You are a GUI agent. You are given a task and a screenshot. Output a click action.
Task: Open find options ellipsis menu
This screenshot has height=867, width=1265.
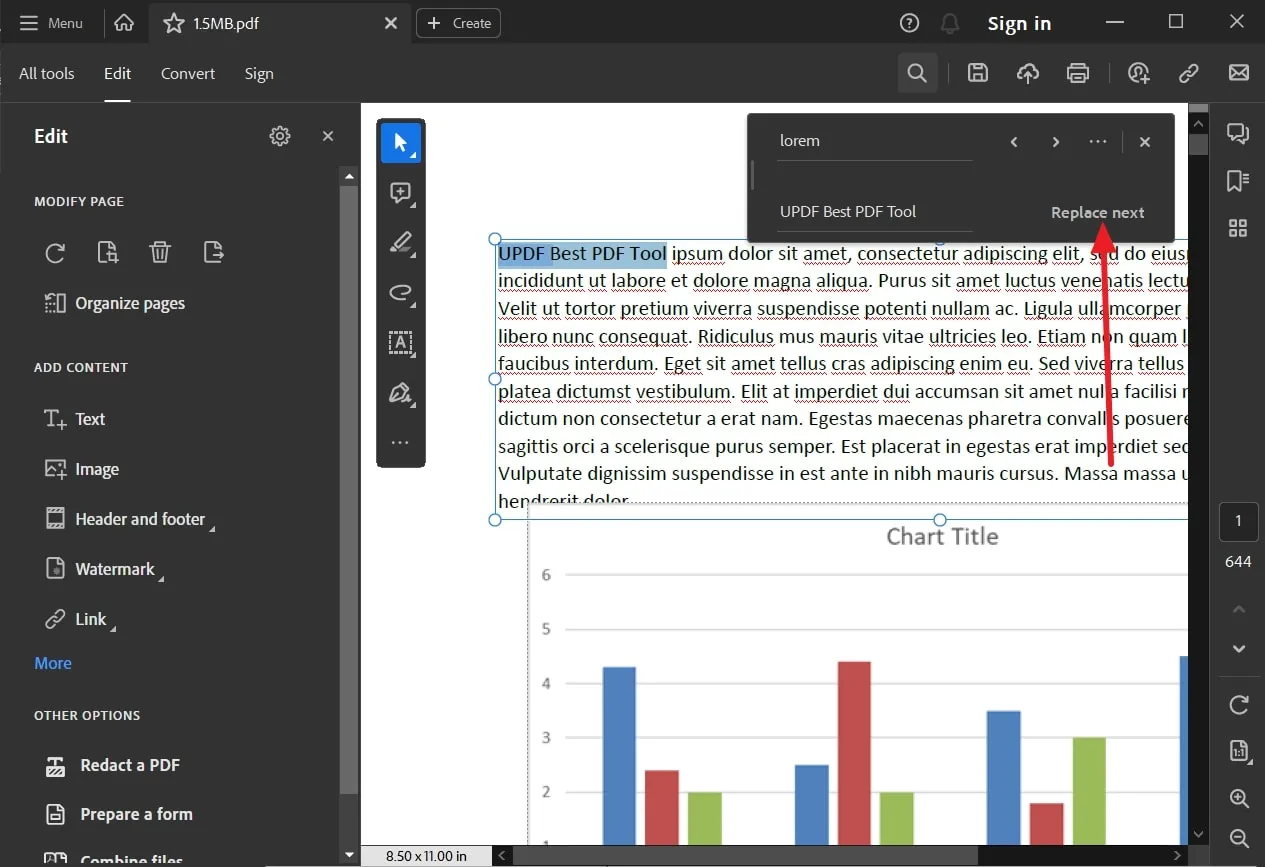pyautogui.click(x=1098, y=142)
